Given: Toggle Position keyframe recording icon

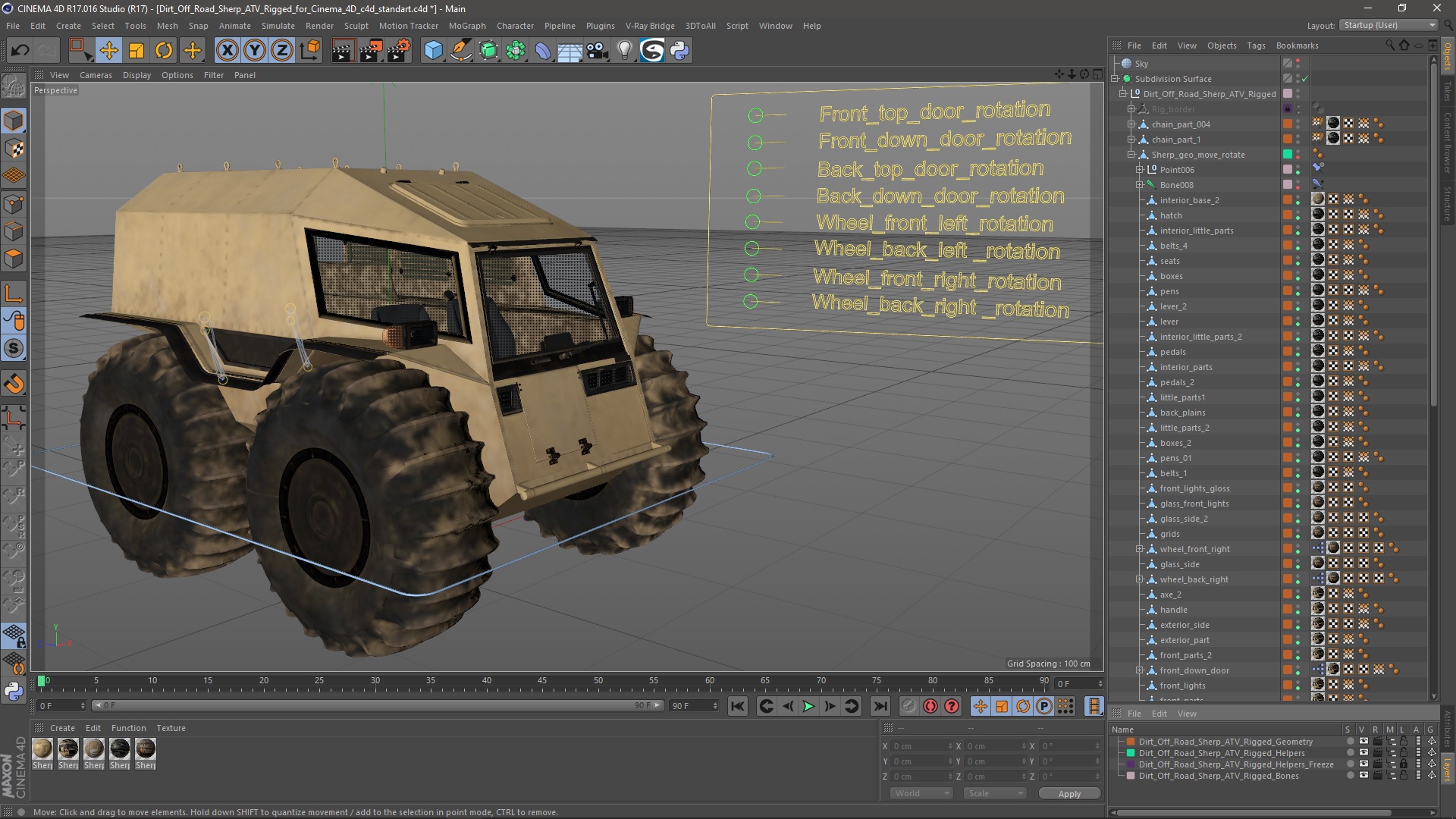Looking at the screenshot, I should (981, 706).
